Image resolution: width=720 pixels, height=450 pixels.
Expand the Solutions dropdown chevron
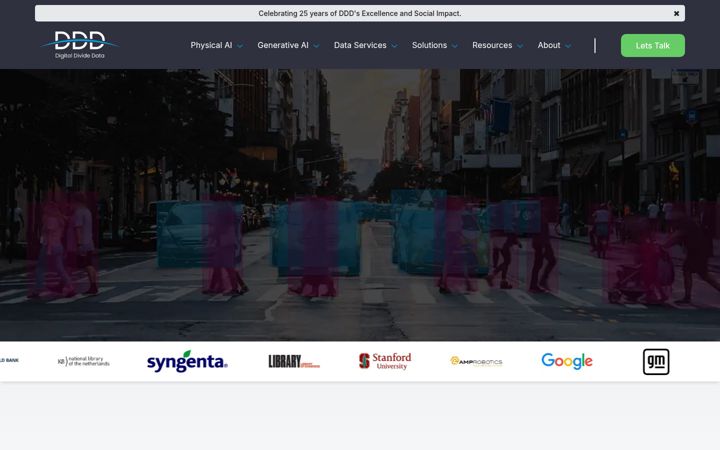coord(455,46)
